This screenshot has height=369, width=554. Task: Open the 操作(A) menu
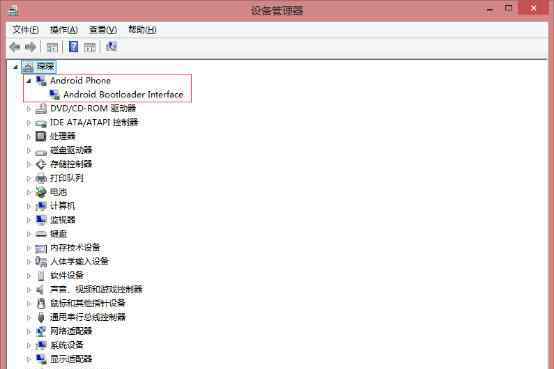point(64,30)
